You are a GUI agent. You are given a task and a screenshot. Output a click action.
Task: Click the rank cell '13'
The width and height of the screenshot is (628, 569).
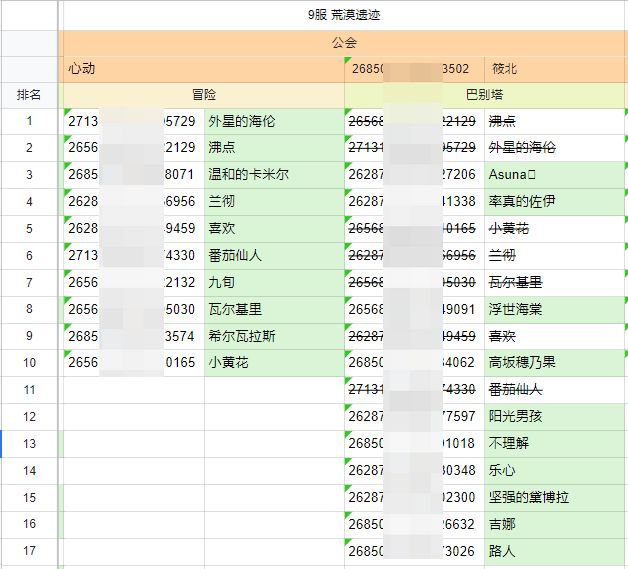point(29,444)
